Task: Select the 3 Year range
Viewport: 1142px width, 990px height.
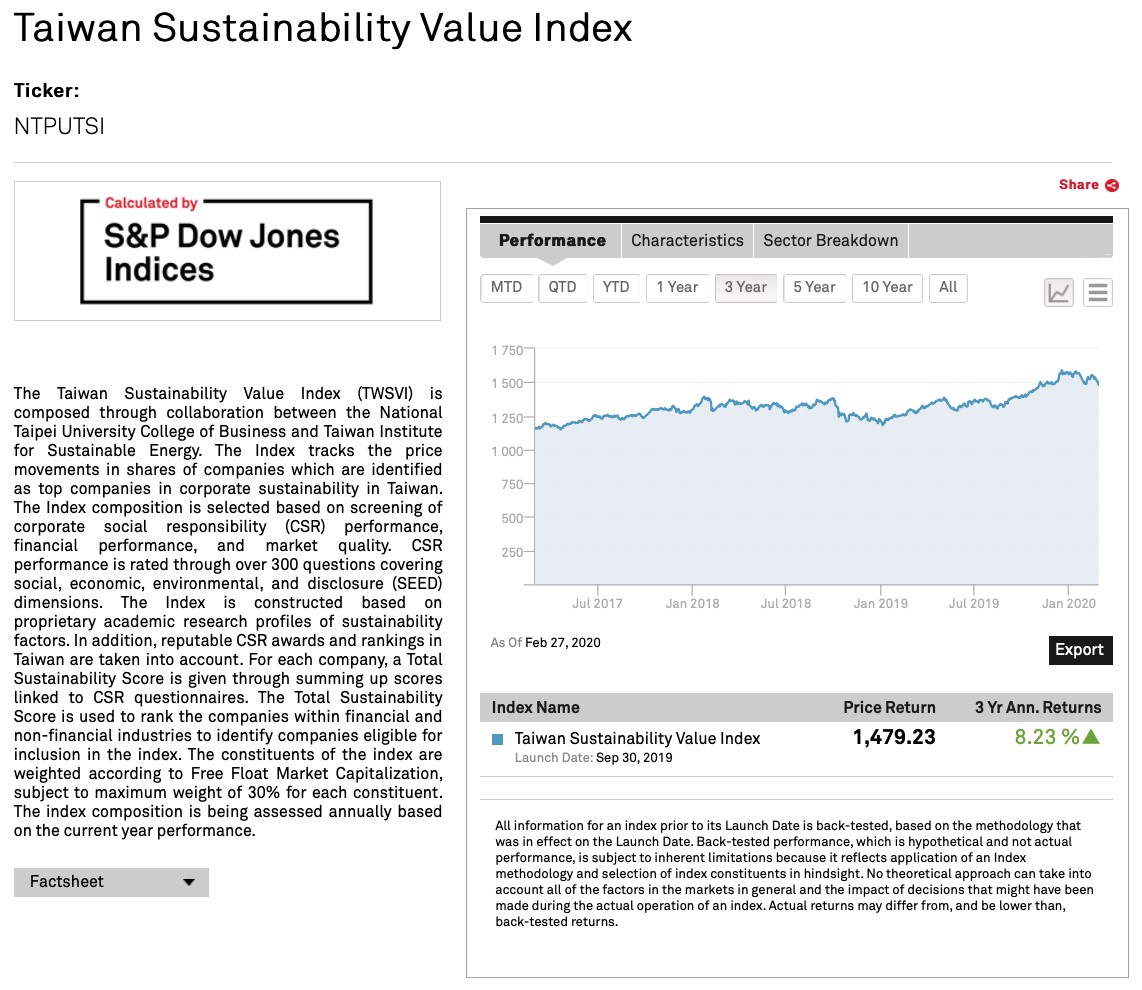Action: point(745,287)
